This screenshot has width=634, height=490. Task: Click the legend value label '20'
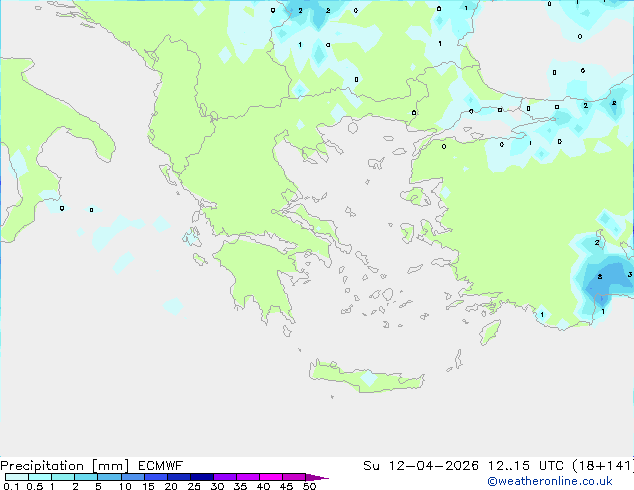pyautogui.click(x=171, y=486)
